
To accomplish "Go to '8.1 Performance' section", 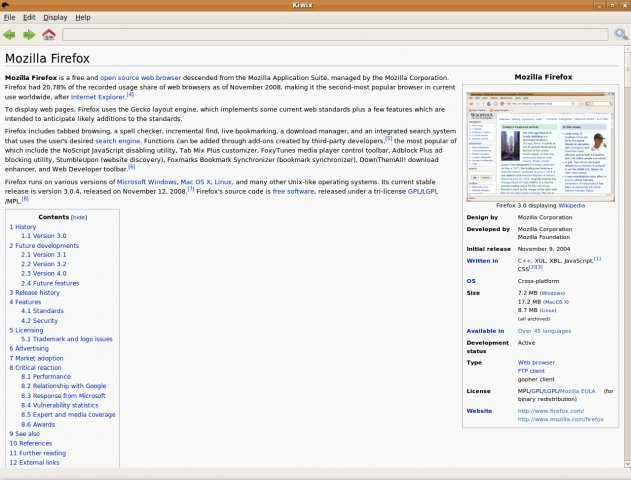I will point(46,377).
